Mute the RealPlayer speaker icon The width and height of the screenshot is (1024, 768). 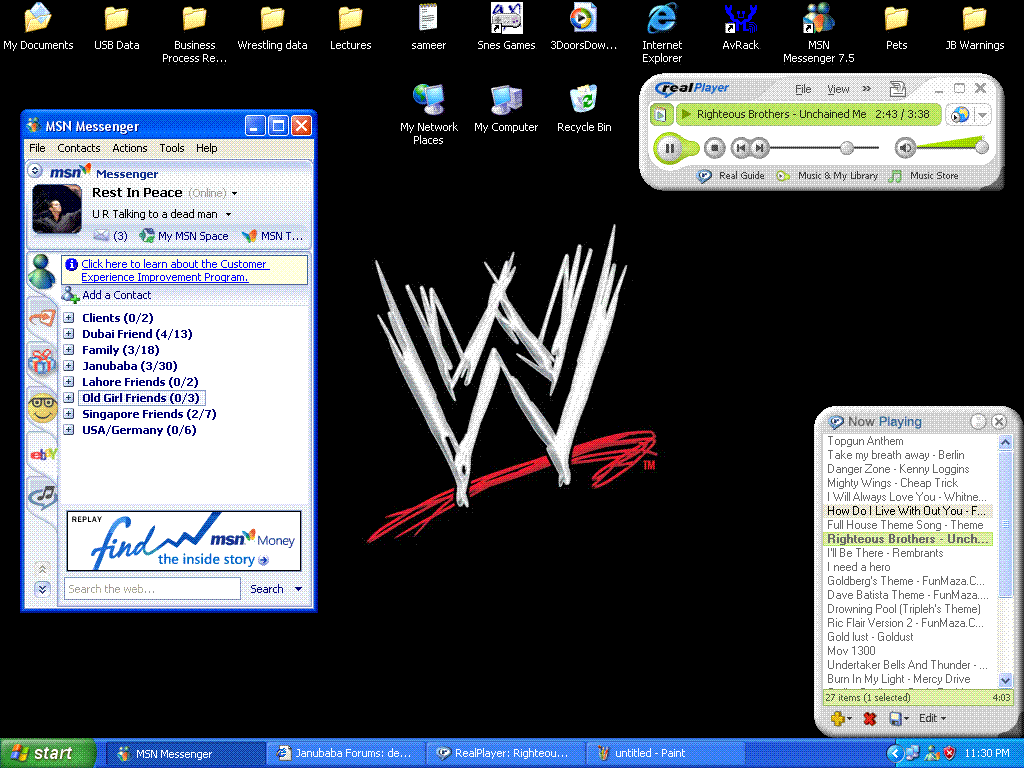(x=905, y=148)
